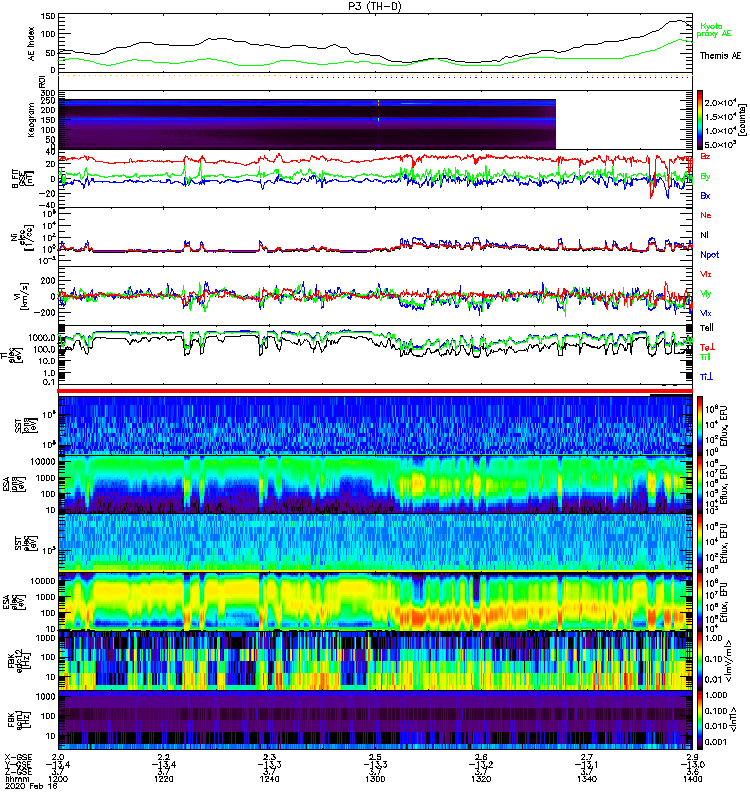750x800 pixels.
Task: Click the plot title P3 (TH-D)
Action: coord(375,6)
